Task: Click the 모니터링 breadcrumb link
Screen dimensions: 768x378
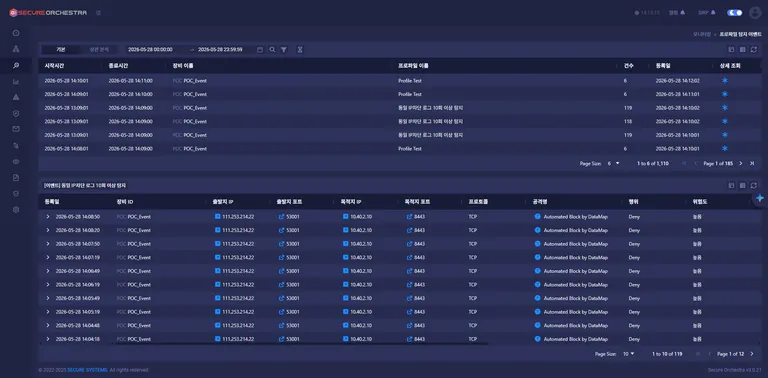Action: click(x=702, y=34)
